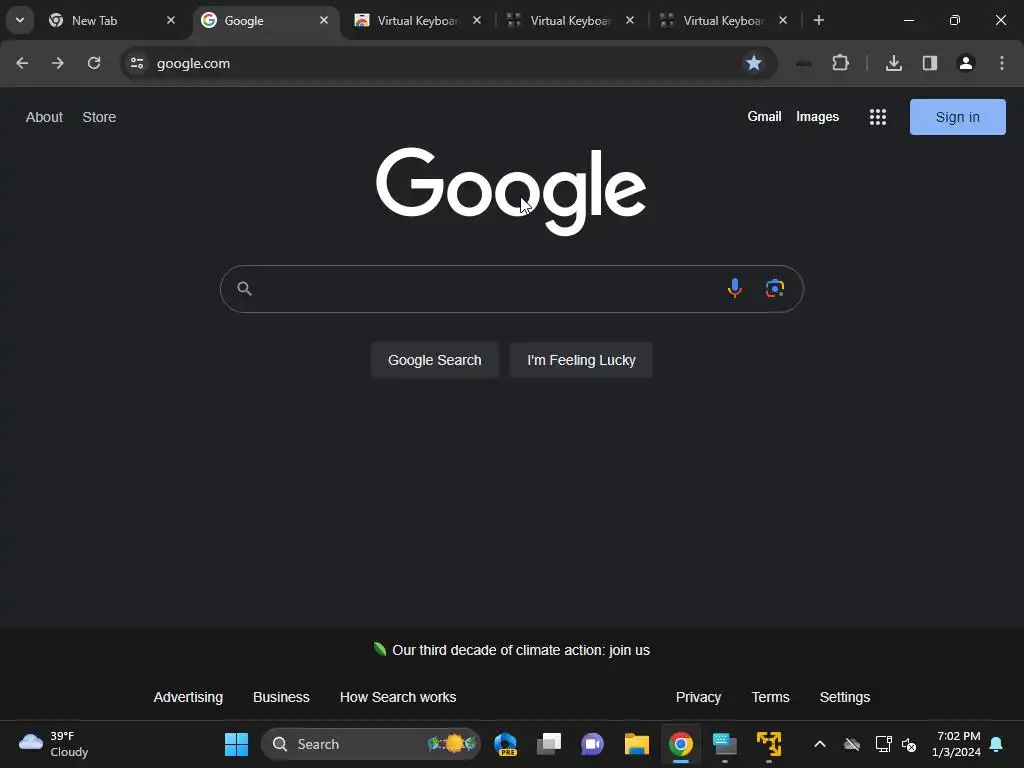The width and height of the screenshot is (1024, 768).
Task: Open File Explorer from taskbar
Action: pyautogui.click(x=637, y=744)
